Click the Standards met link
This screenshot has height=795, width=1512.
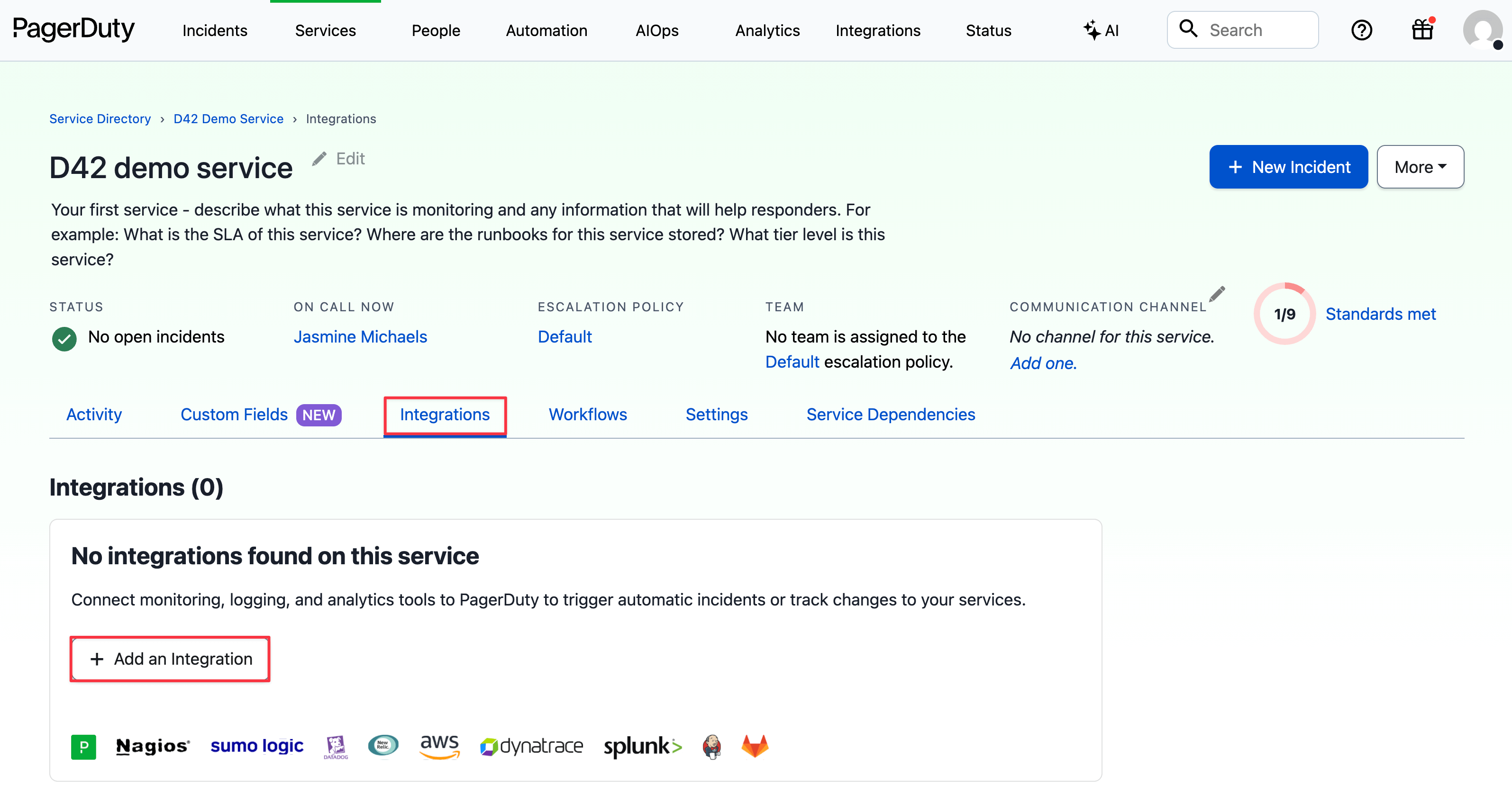click(1380, 313)
